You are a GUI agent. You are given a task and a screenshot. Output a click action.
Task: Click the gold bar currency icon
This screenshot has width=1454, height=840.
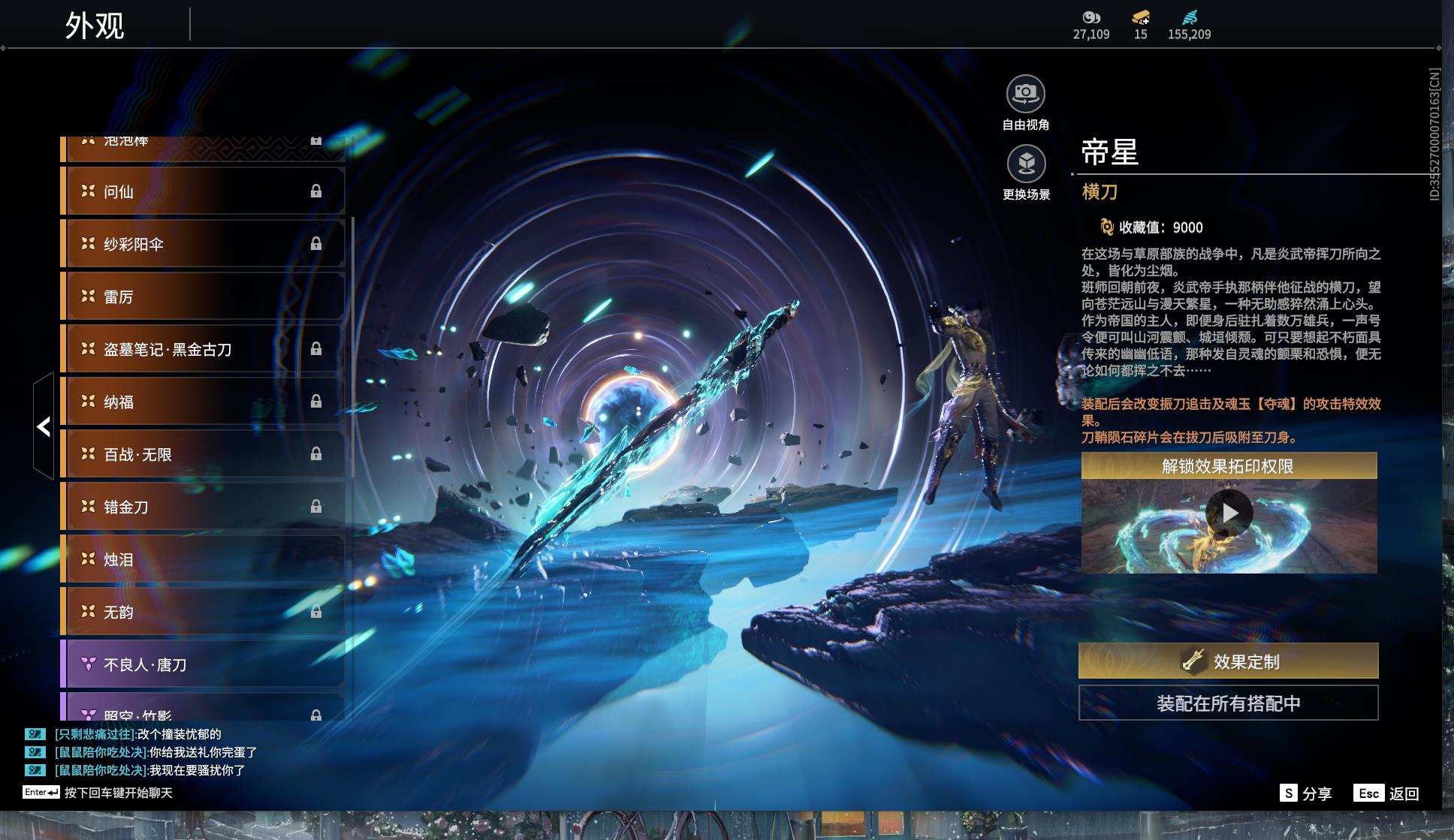1140,17
